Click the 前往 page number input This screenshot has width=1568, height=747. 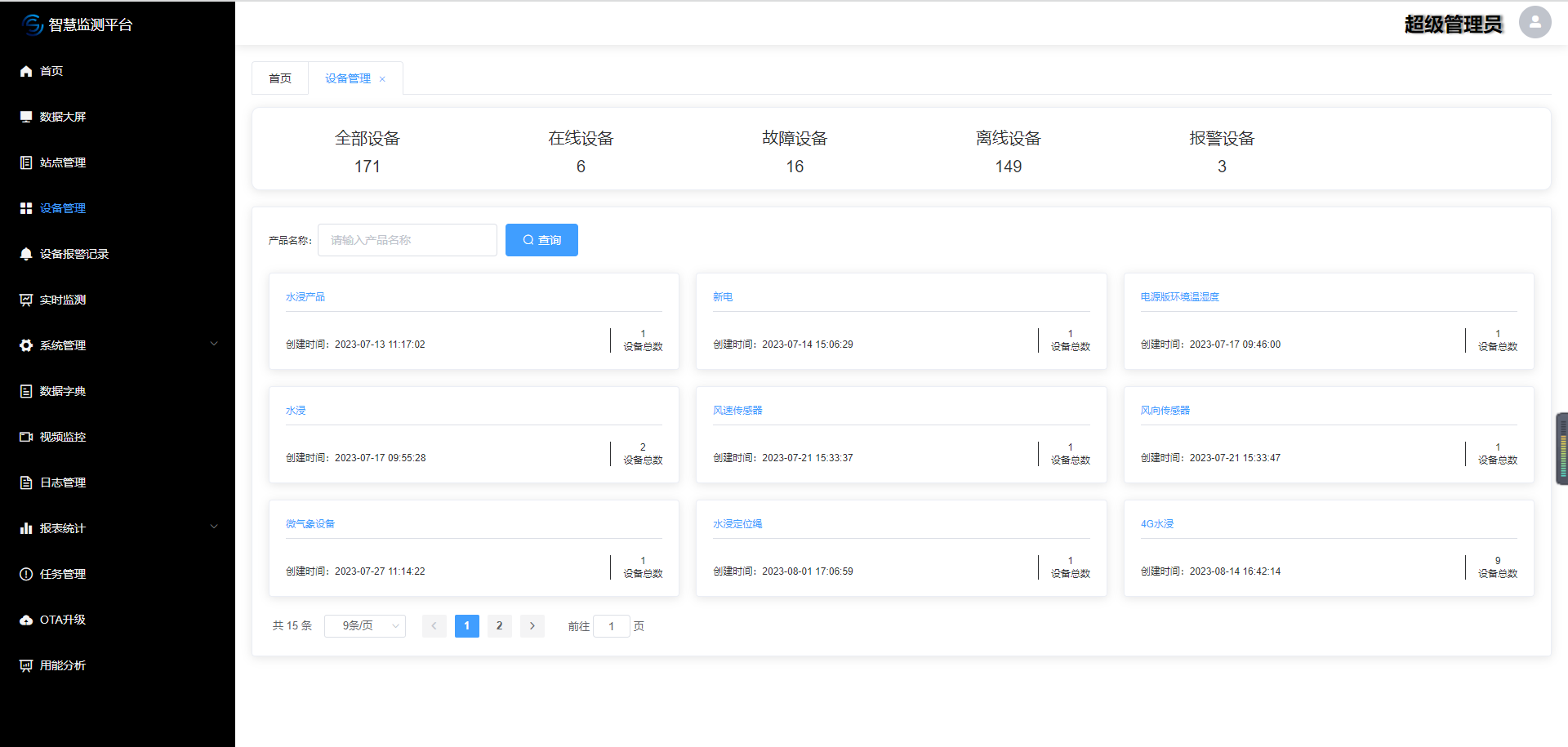click(612, 626)
